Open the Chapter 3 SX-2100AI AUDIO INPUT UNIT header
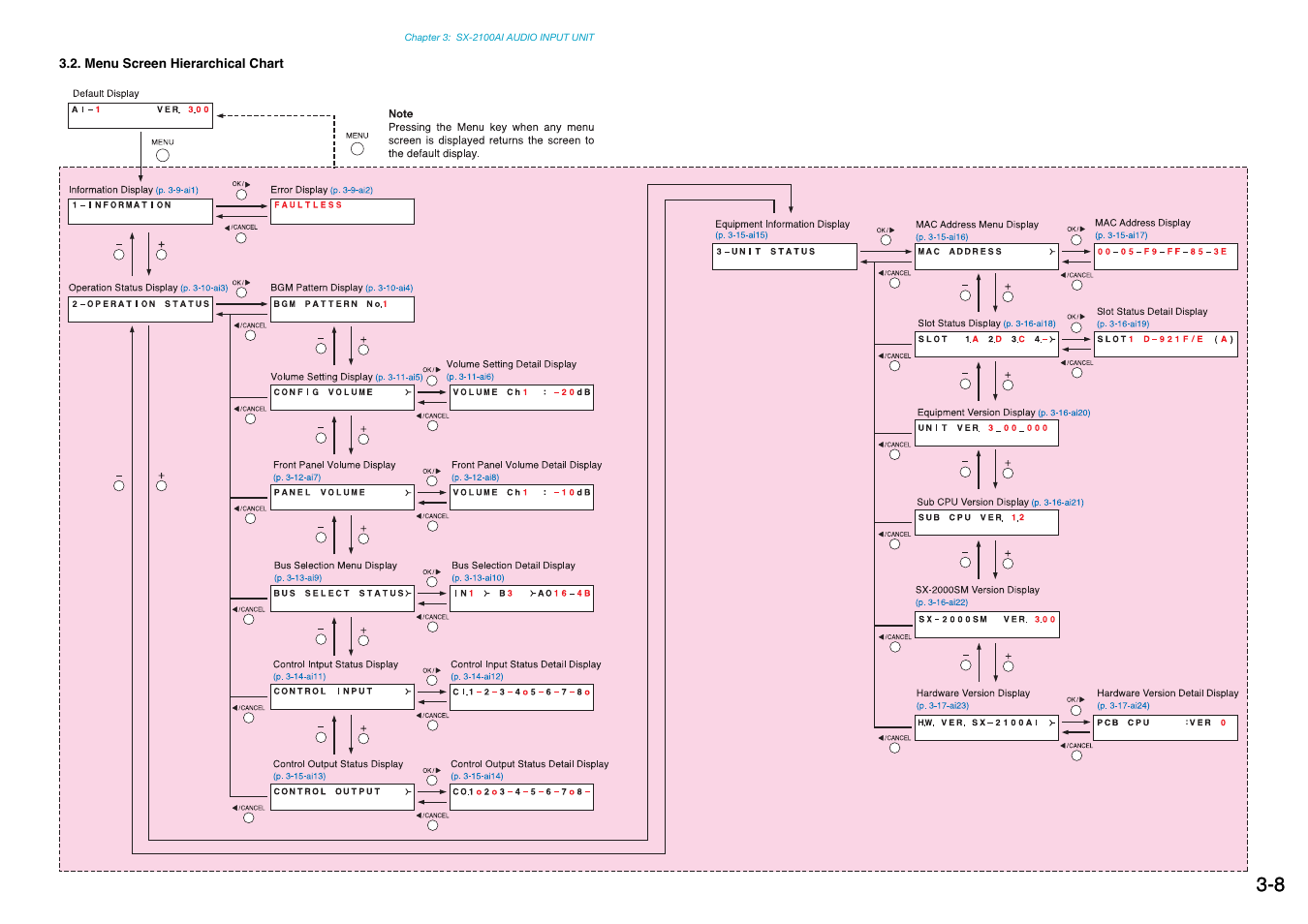 click(x=499, y=38)
